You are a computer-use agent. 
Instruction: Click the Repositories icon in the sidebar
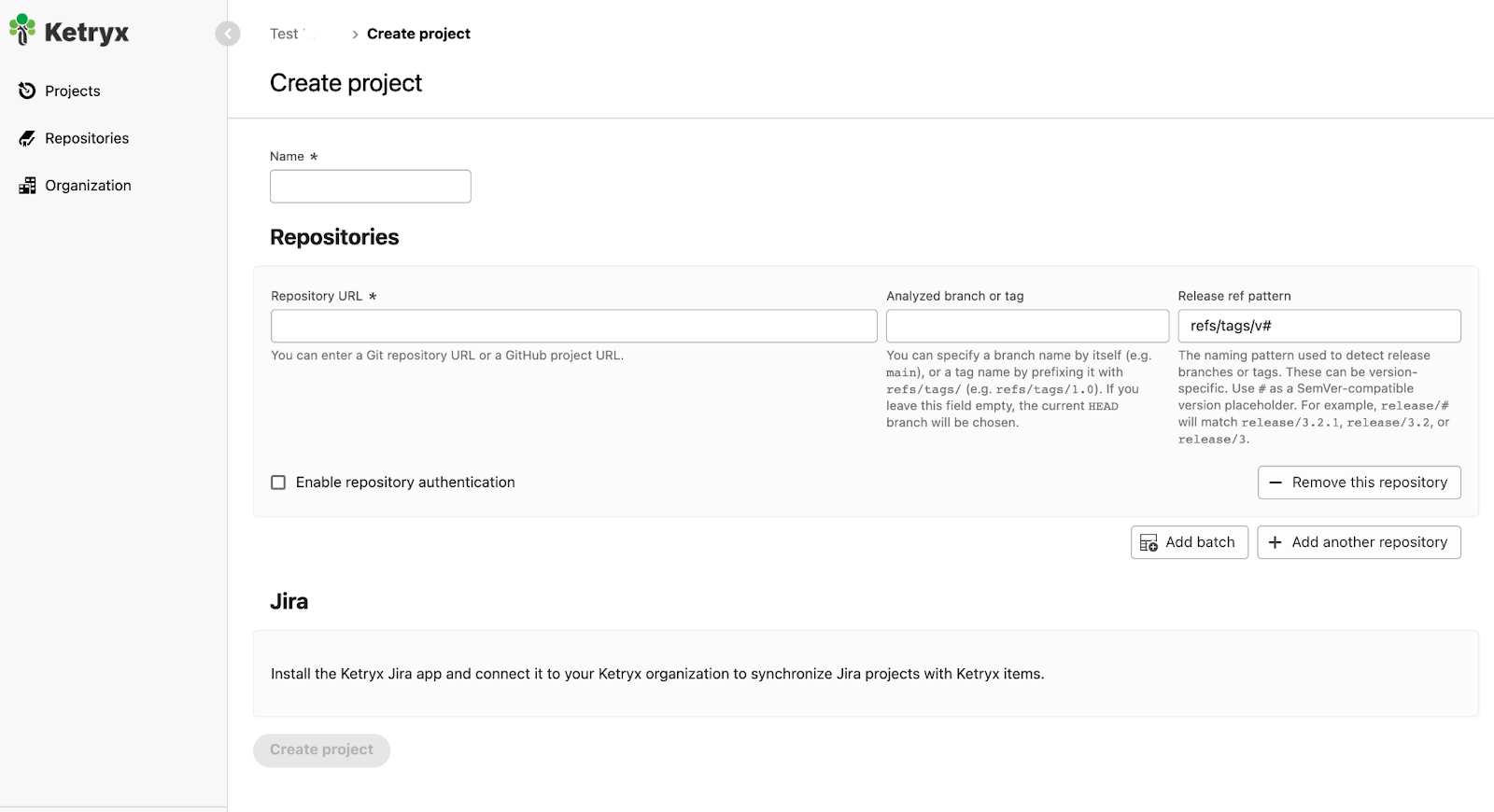pos(27,138)
